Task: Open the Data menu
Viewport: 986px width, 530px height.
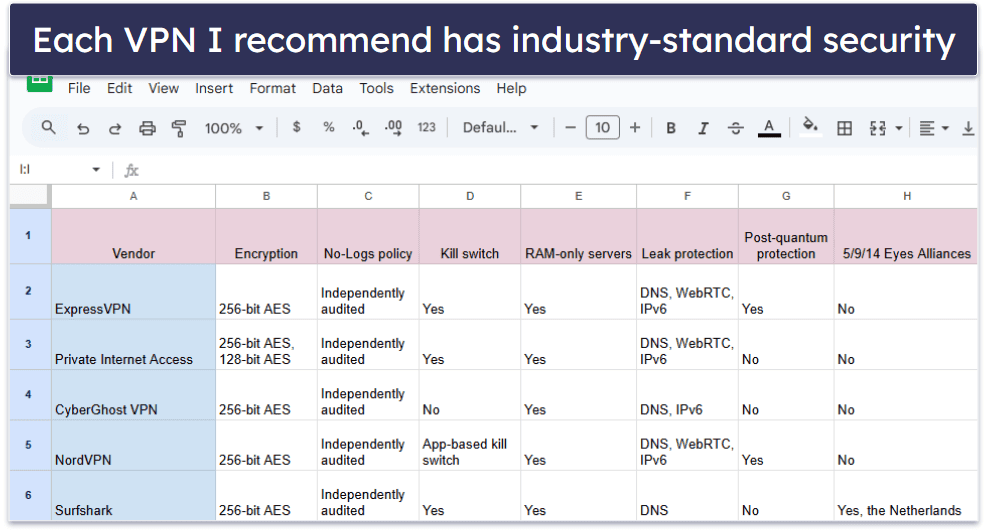Action: pyautogui.click(x=328, y=88)
